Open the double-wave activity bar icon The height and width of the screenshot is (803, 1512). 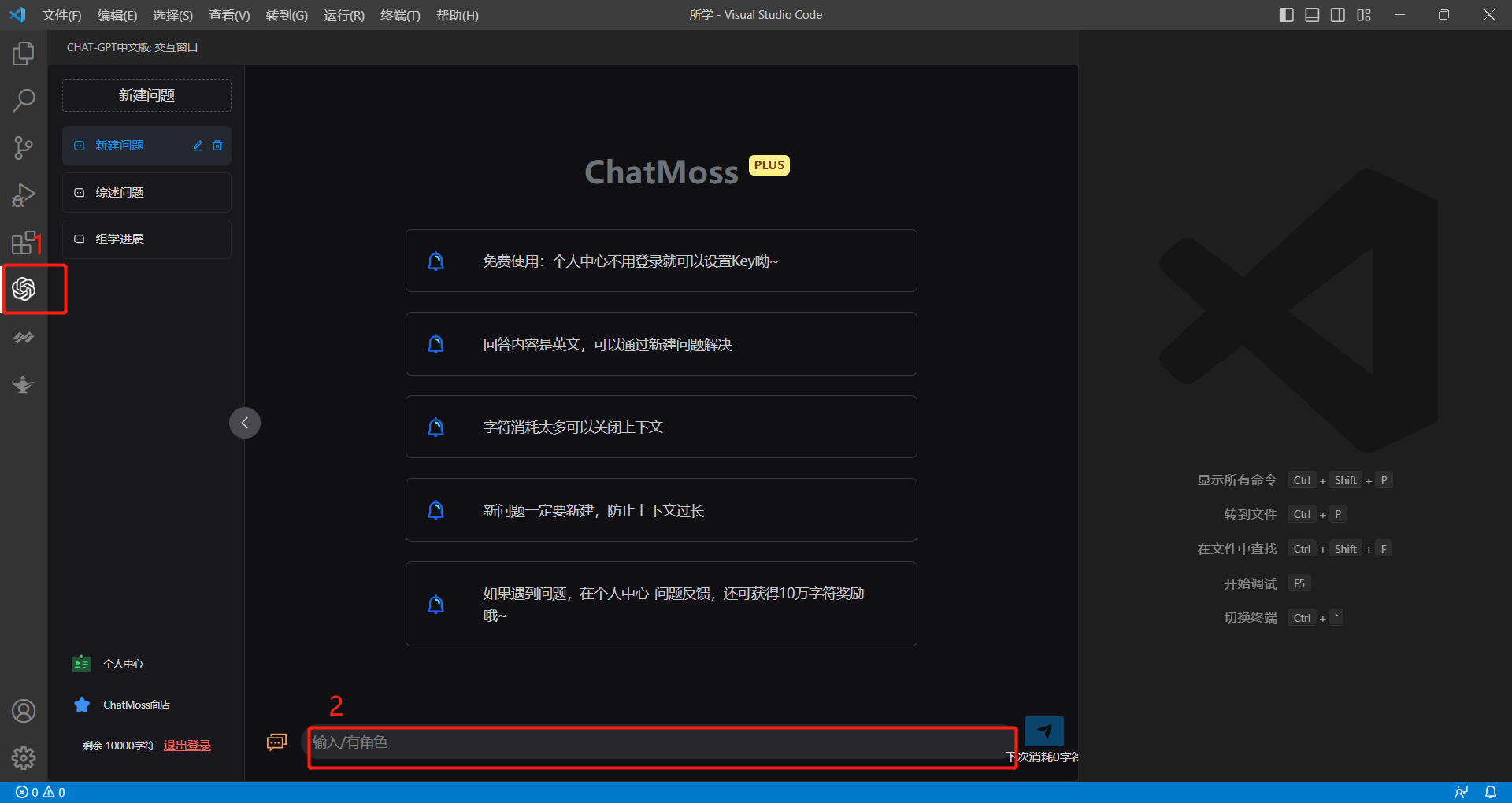(x=24, y=337)
